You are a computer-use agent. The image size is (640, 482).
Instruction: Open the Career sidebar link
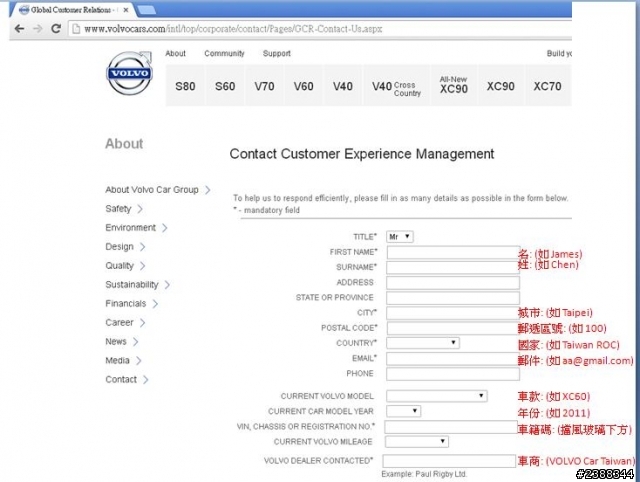point(120,323)
